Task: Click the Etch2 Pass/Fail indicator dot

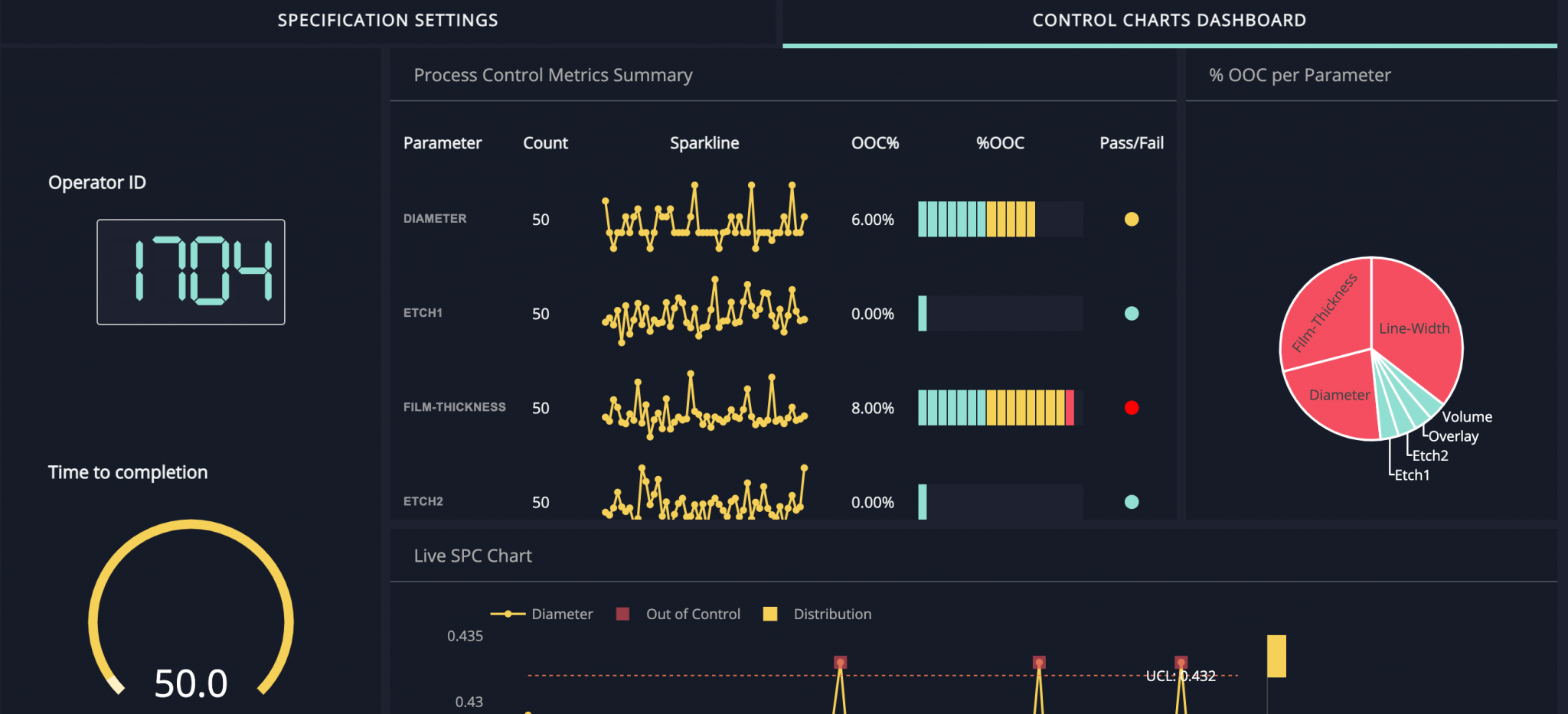Action: pyautogui.click(x=1132, y=502)
